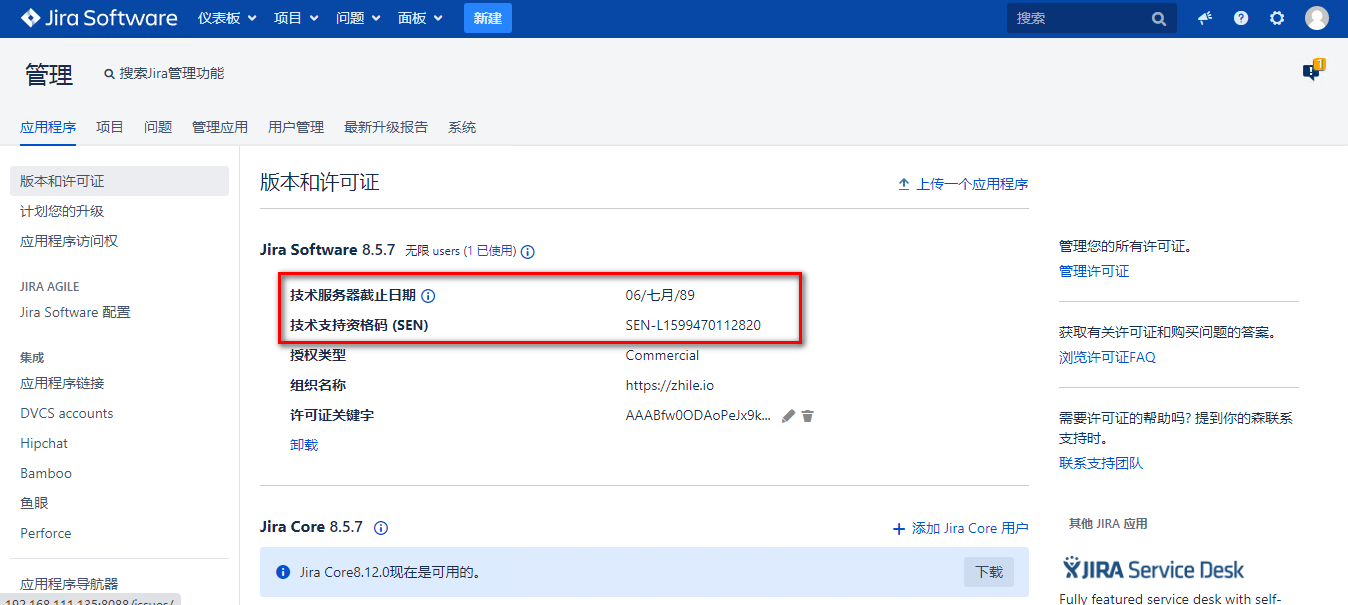Image resolution: width=1348 pixels, height=605 pixels.
Task: Open the user profile avatar
Action: (x=1316, y=17)
